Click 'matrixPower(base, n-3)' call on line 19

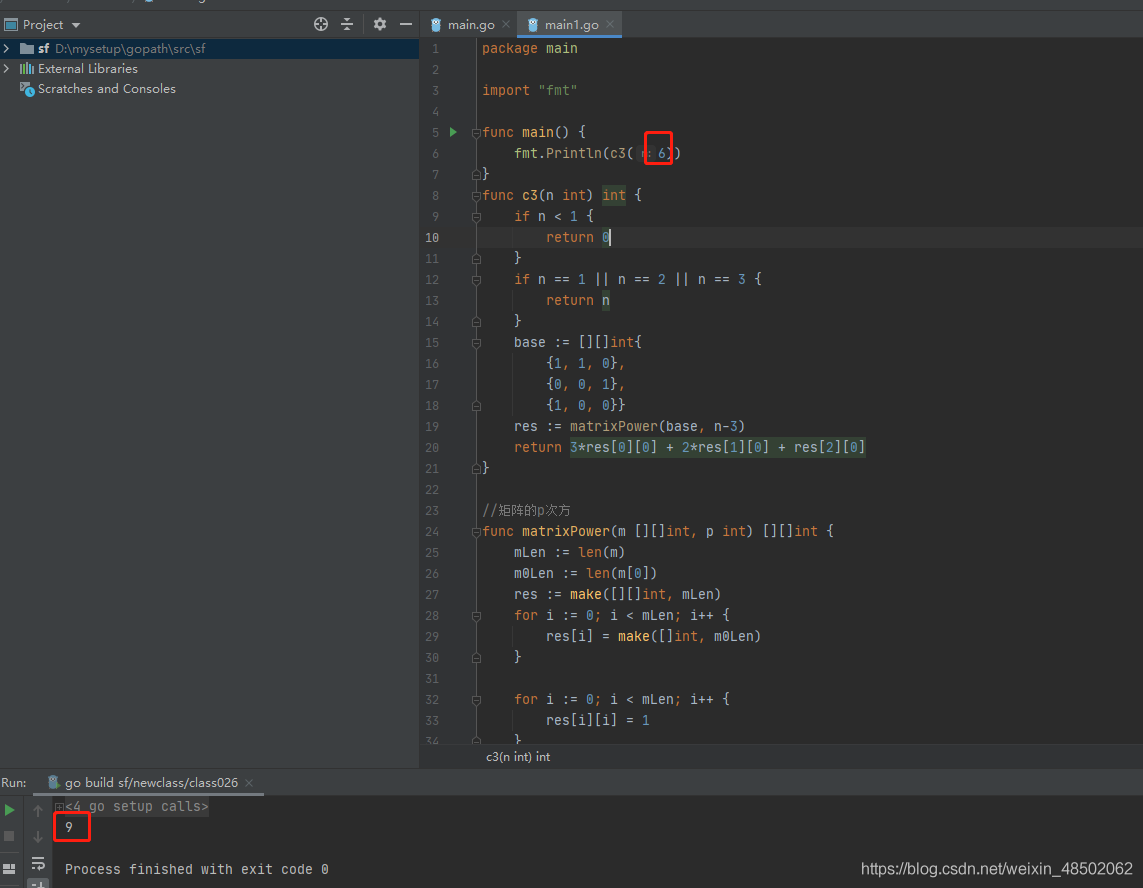click(x=657, y=427)
